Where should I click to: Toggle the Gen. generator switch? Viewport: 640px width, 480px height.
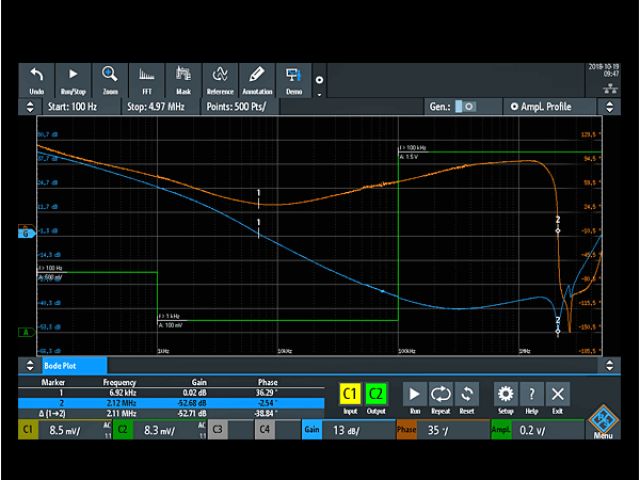466,106
